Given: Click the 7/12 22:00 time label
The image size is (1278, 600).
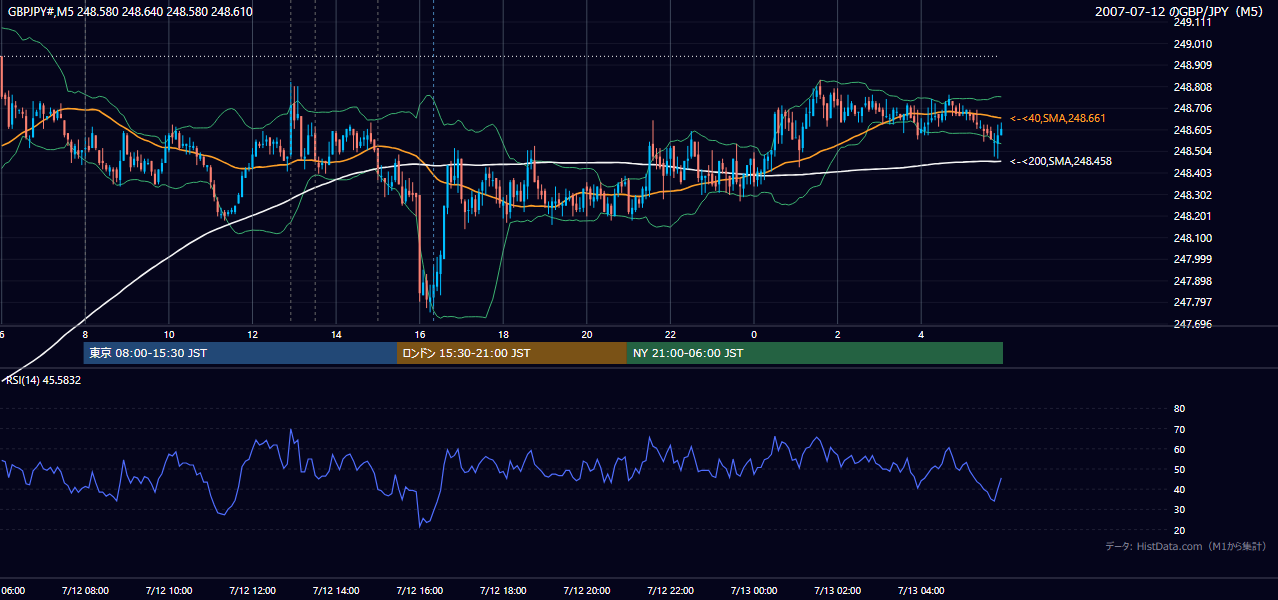Looking at the screenshot, I should coord(670,591).
